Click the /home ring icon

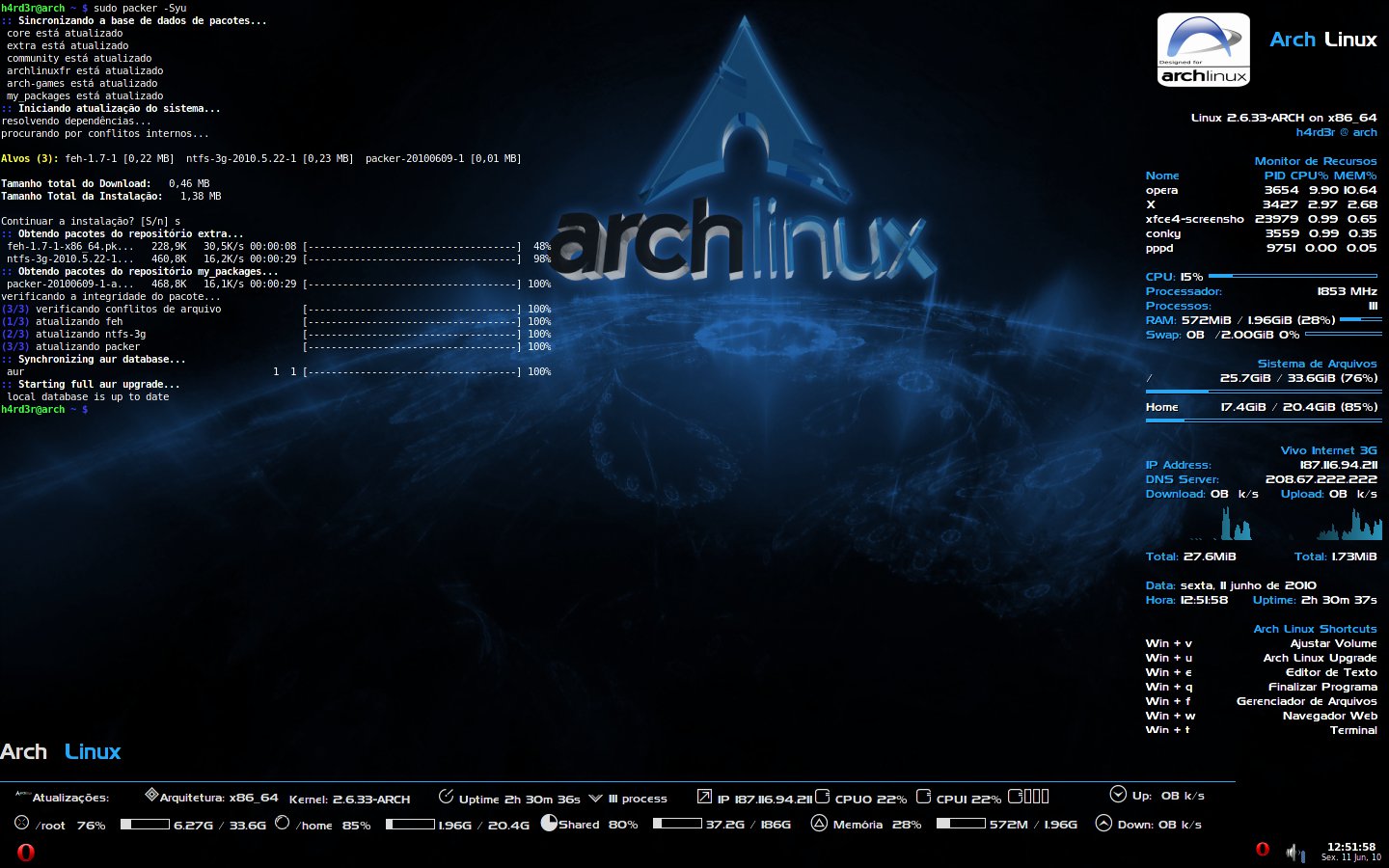coord(282,823)
